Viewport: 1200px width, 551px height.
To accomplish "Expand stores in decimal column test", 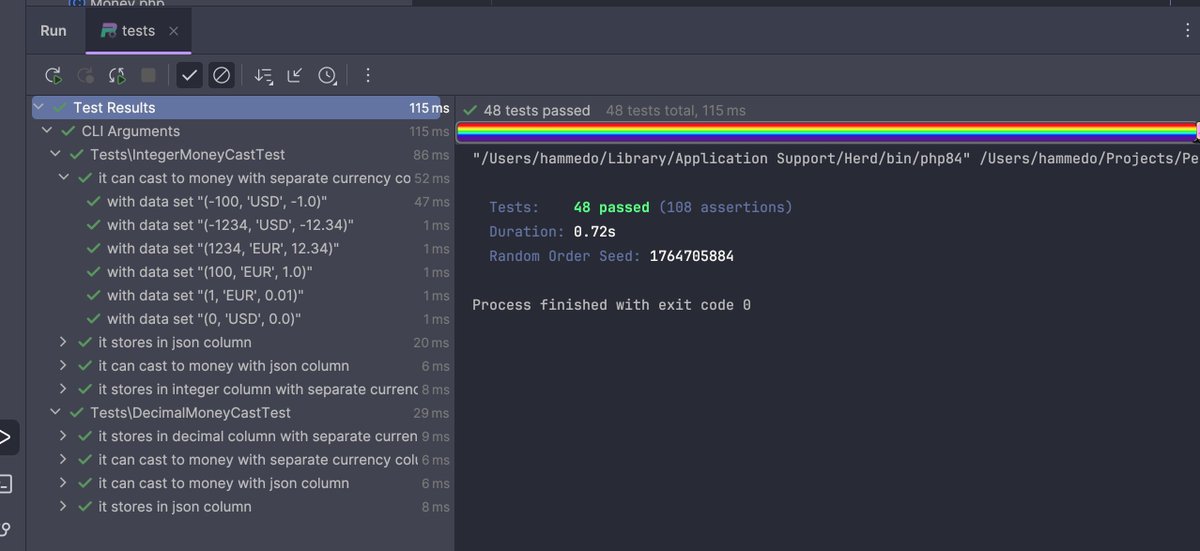I will [x=64, y=436].
